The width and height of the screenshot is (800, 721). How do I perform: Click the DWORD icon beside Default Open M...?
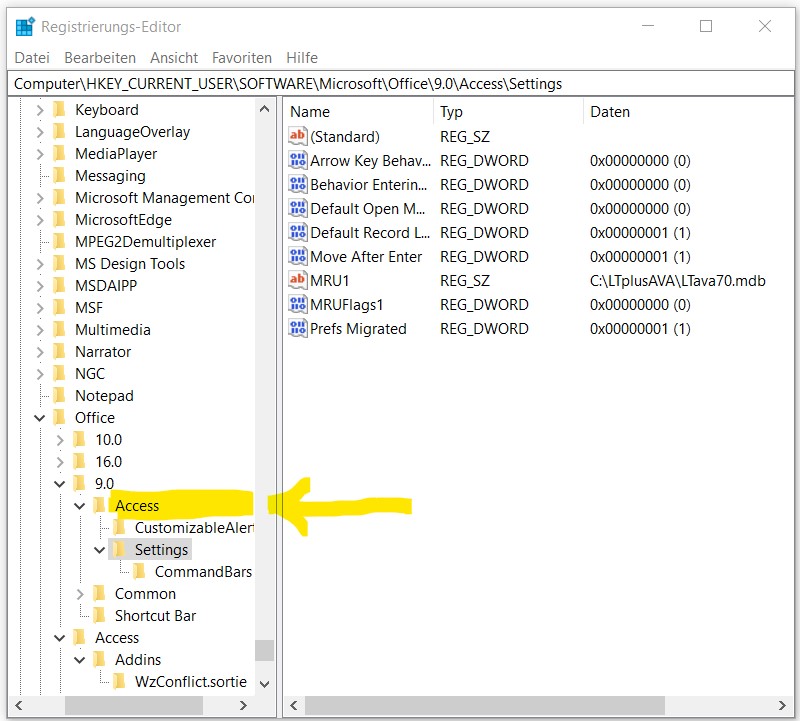(x=297, y=208)
